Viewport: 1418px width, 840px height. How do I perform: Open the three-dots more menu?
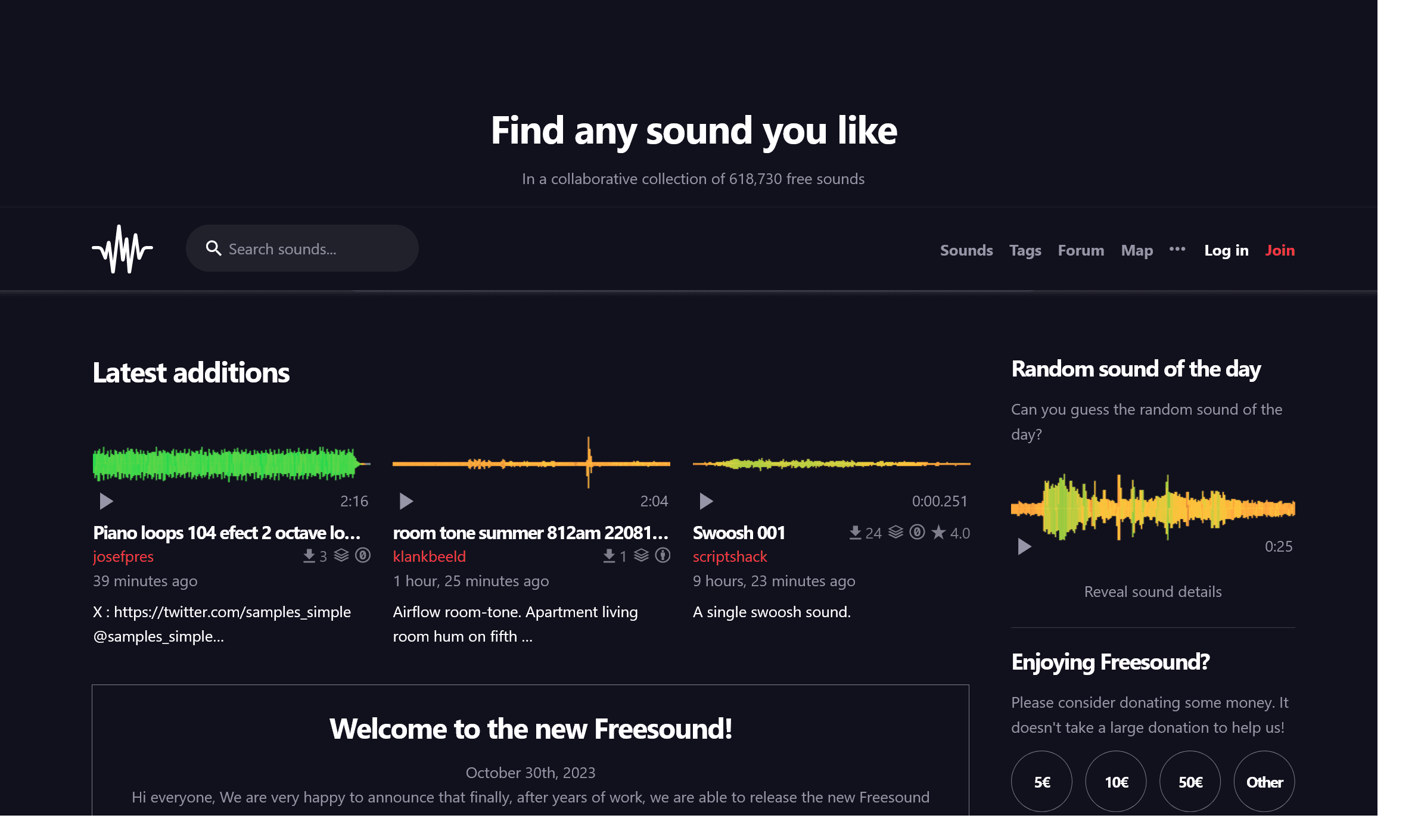(1177, 249)
